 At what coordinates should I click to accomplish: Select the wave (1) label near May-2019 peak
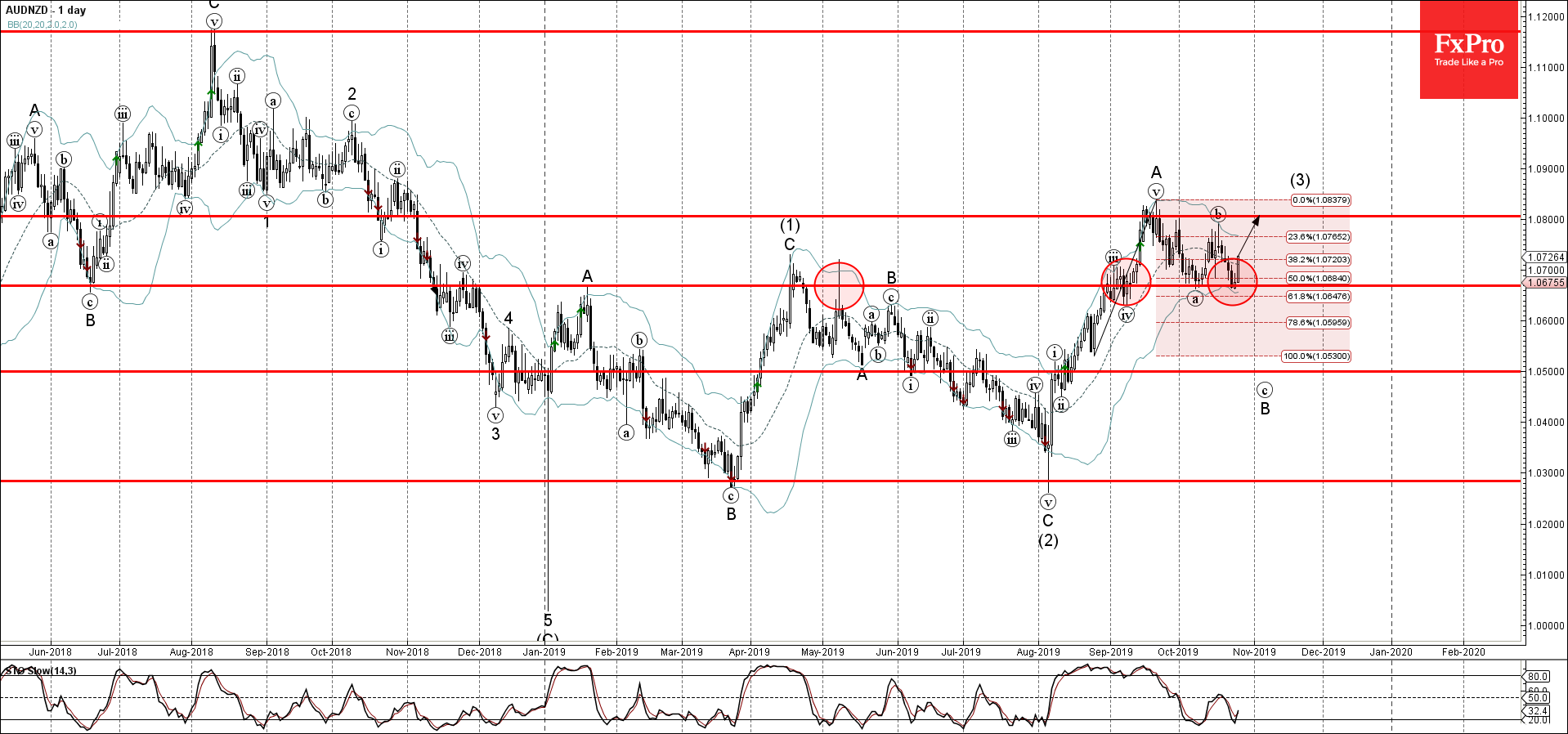(x=789, y=225)
